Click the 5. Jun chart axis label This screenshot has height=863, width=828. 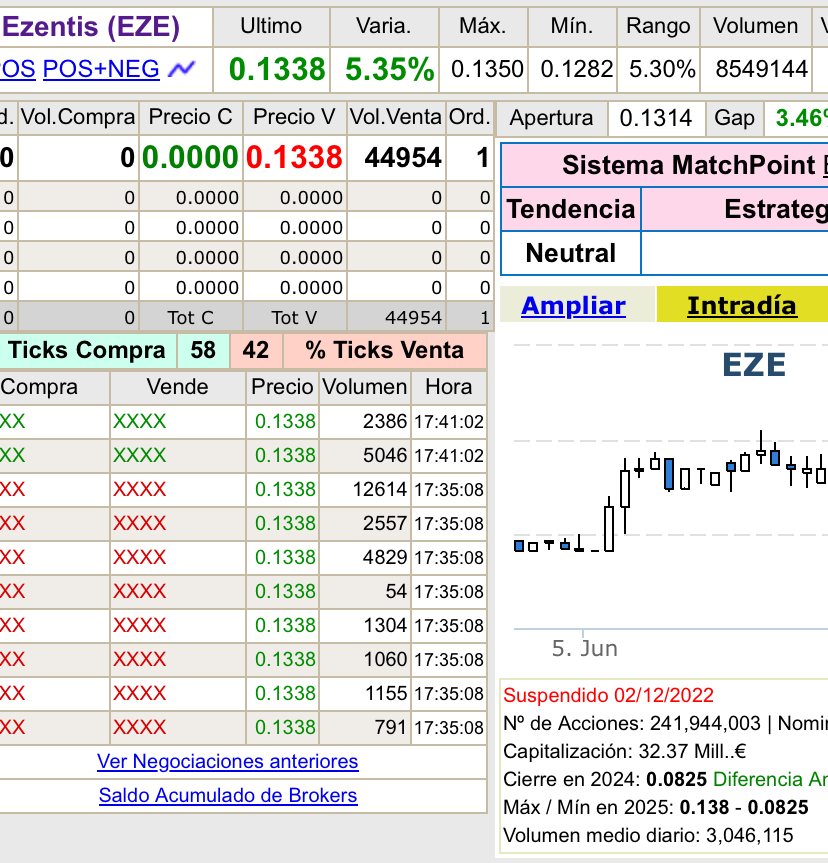[585, 648]
